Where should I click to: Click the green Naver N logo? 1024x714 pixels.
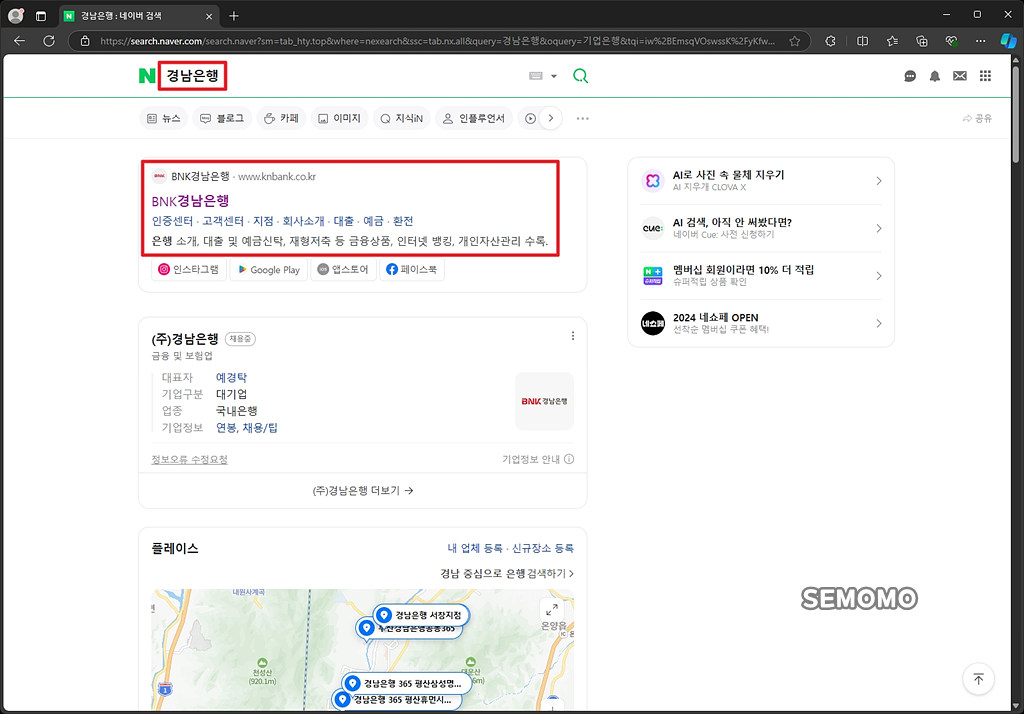point(147,76)
